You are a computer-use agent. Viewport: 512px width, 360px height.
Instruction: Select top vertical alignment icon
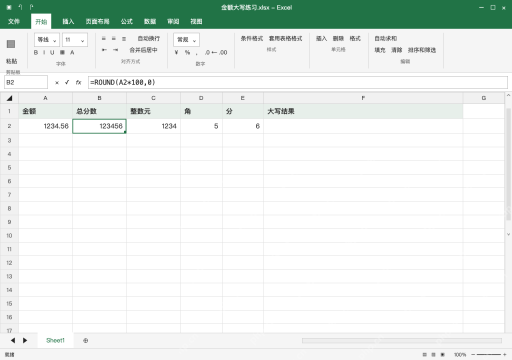(x=104, y=39)
